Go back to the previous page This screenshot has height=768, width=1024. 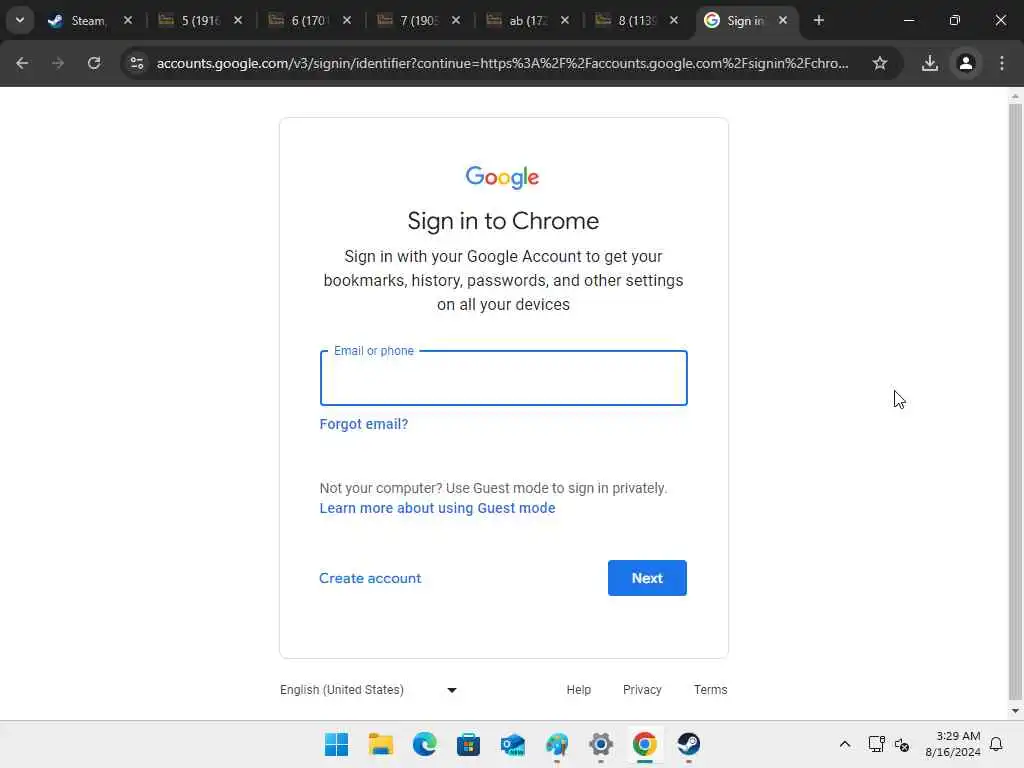pyautogui.click(x=22, y=63)
